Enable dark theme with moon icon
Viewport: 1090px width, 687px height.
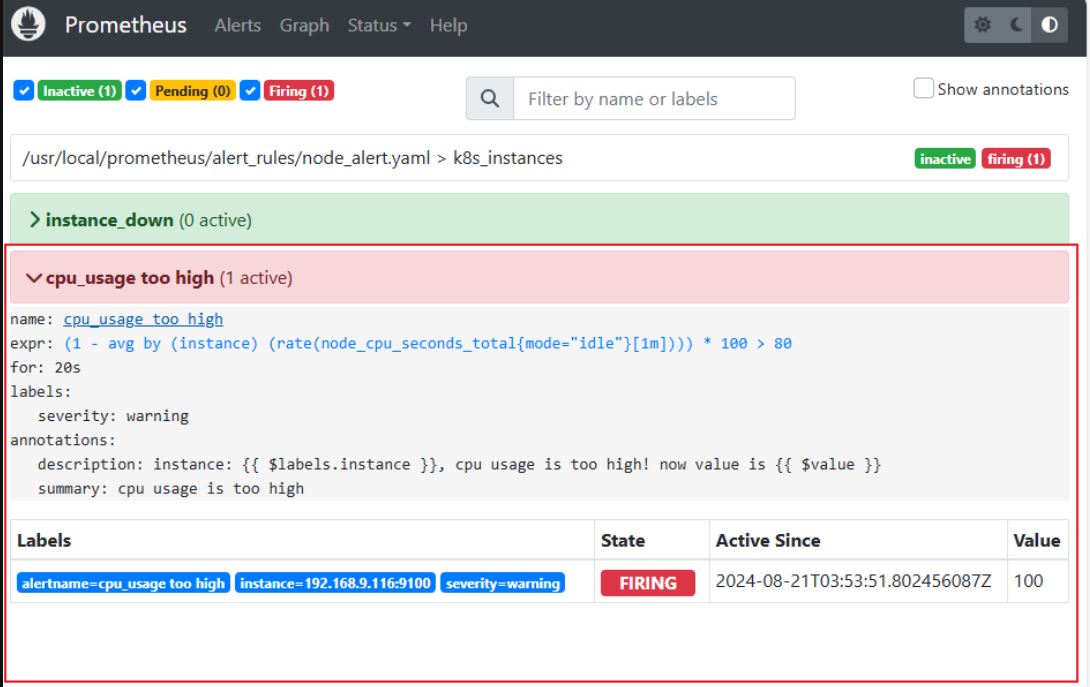click(x=1016, y=25)
